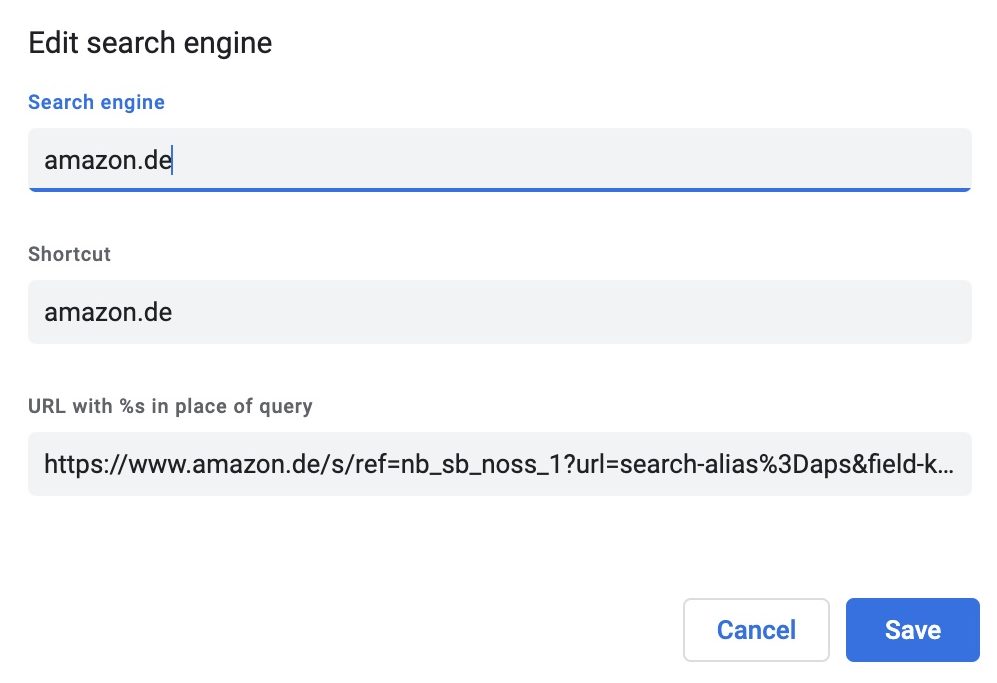Click the blue focus underline of Search engine field
This screenshot has width=997, height=683.
(x=499, y=189)
